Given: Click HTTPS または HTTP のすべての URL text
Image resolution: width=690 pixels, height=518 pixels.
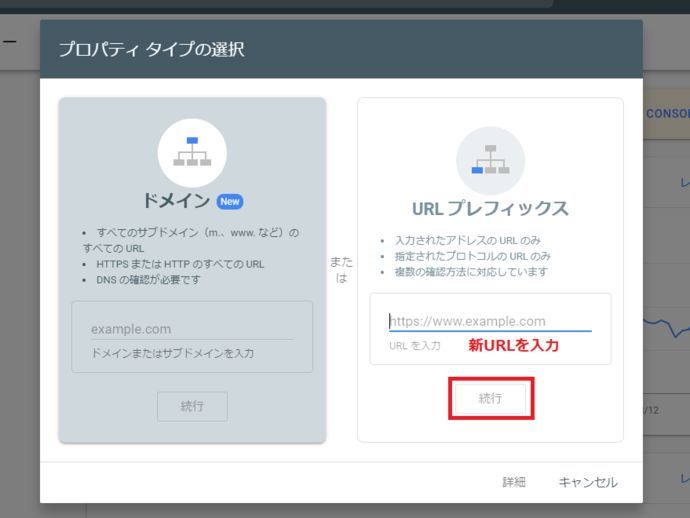Looking at the screenshot, I should pos(180,264).
